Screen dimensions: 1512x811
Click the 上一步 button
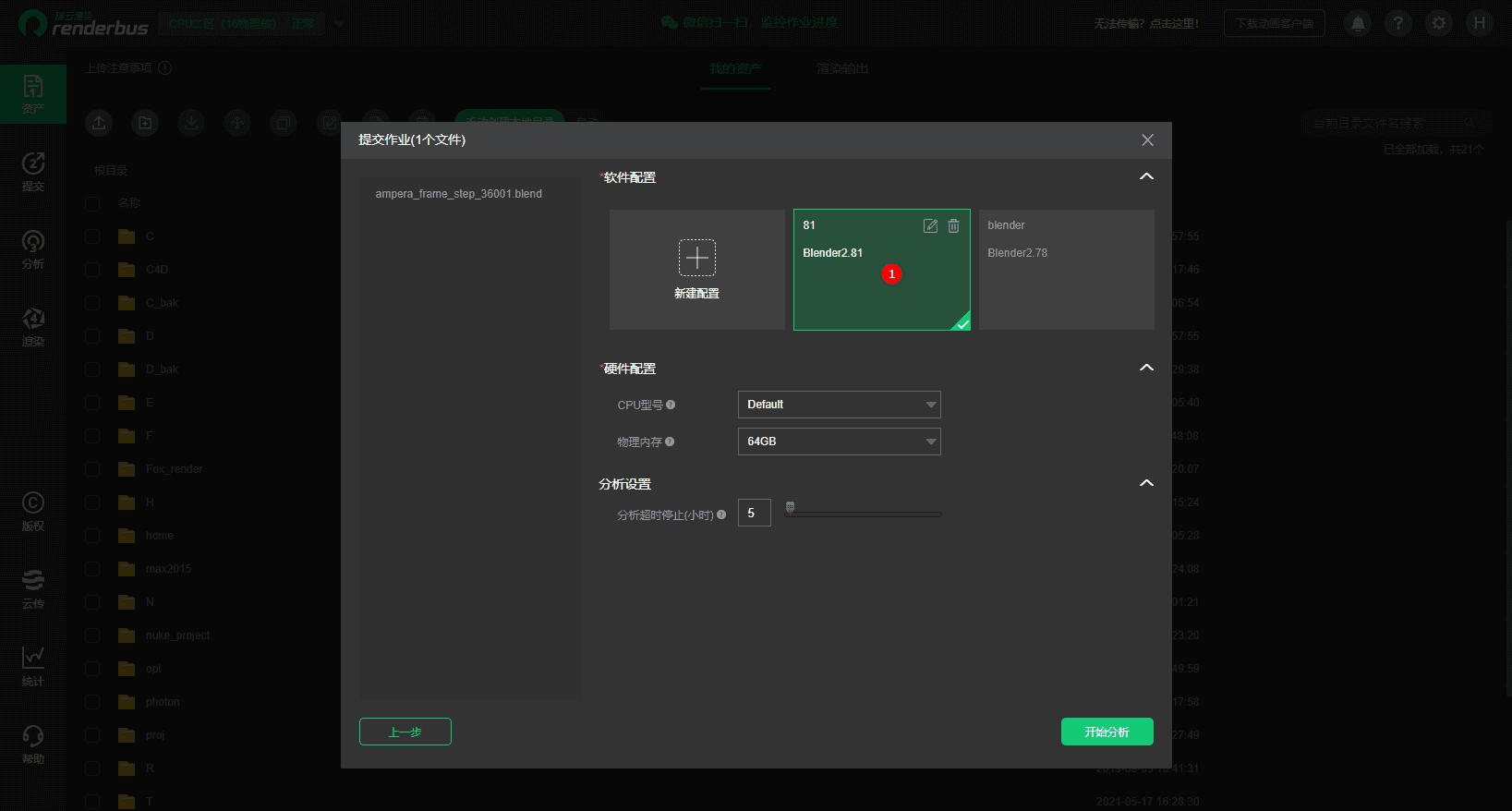pos(405,732)
